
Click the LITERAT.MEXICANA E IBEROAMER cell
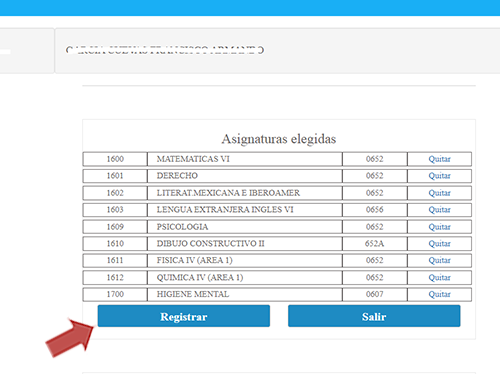pos(245,193)
